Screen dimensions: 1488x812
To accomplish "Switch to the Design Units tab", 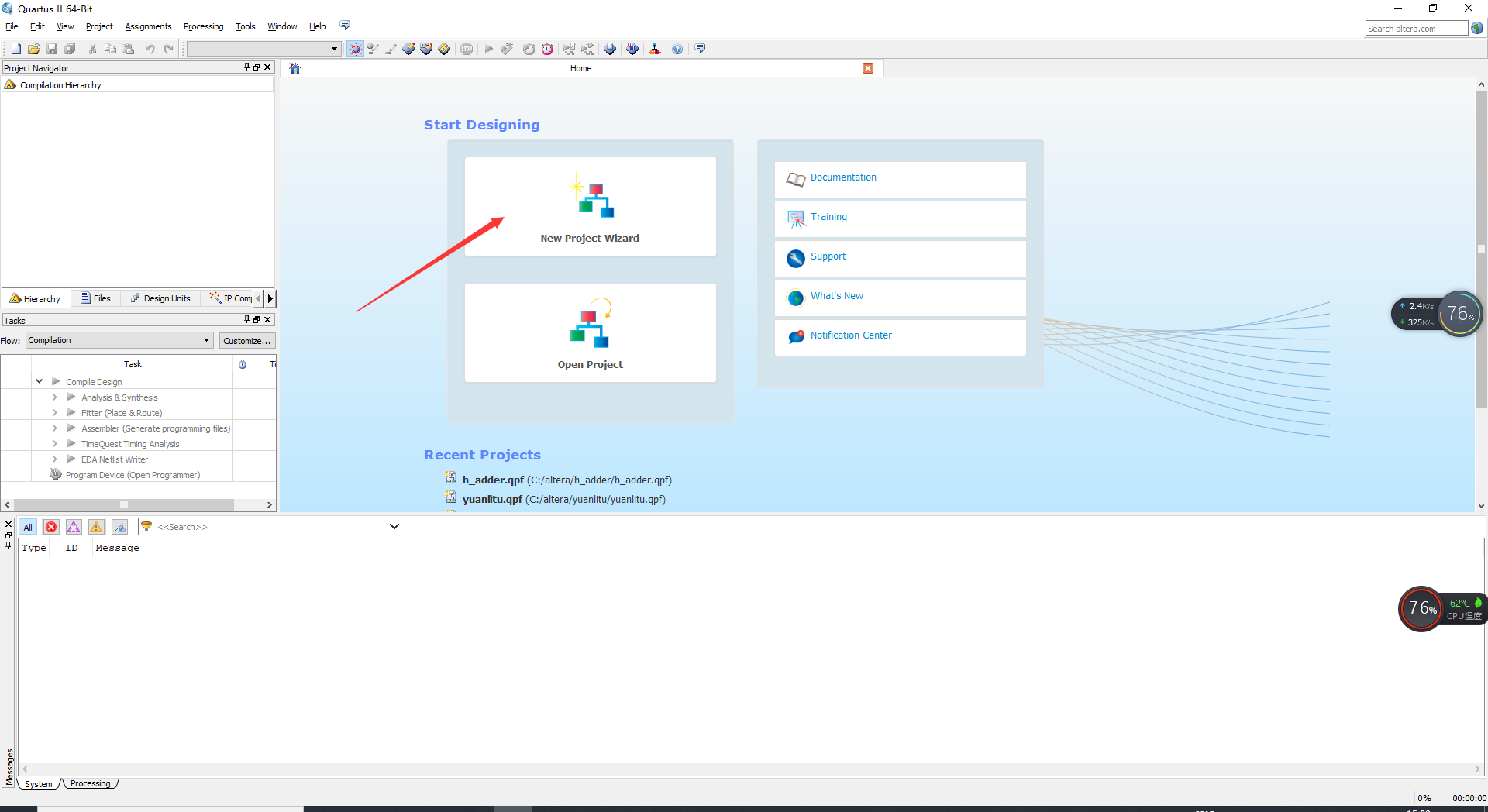I will click(160, 298).
